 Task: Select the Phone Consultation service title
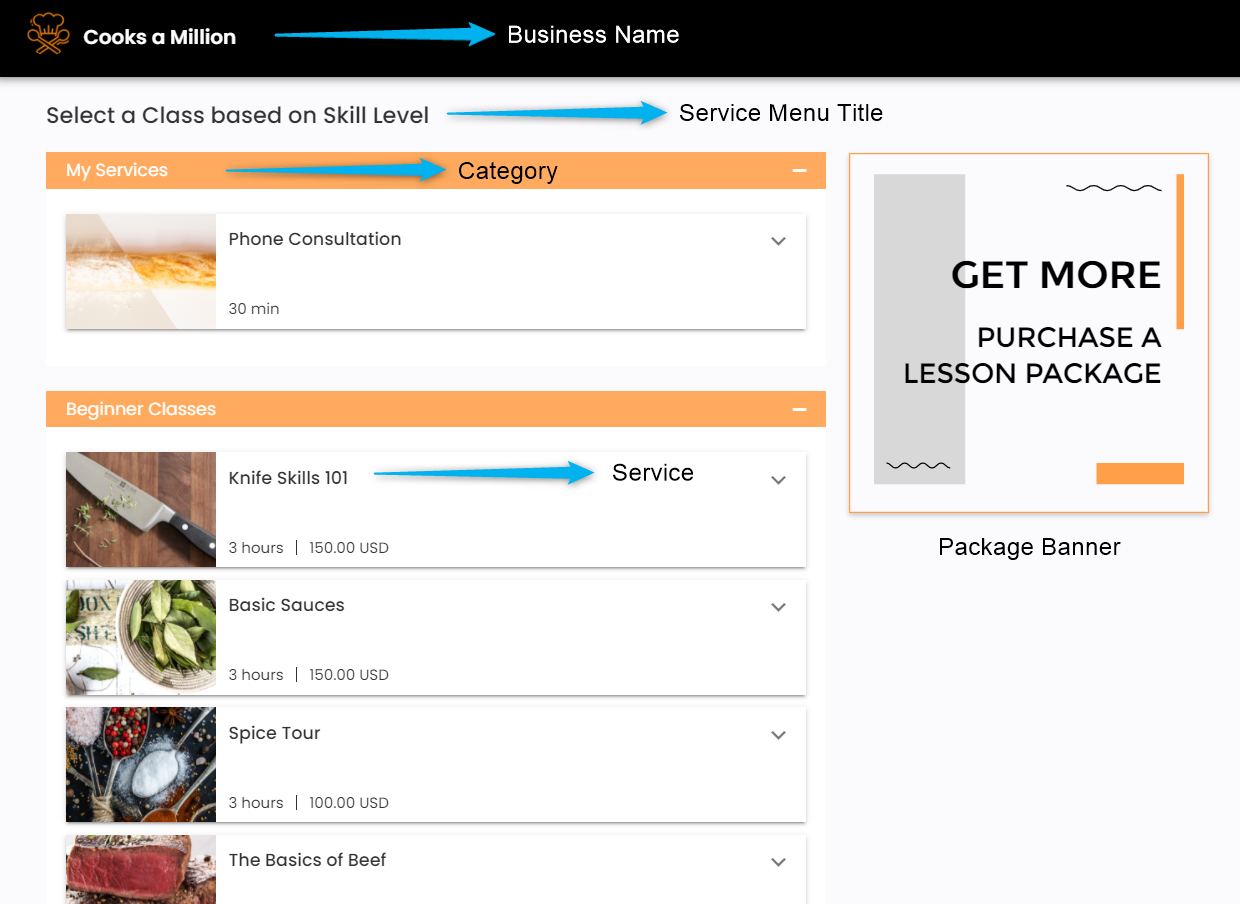(315, 239)
